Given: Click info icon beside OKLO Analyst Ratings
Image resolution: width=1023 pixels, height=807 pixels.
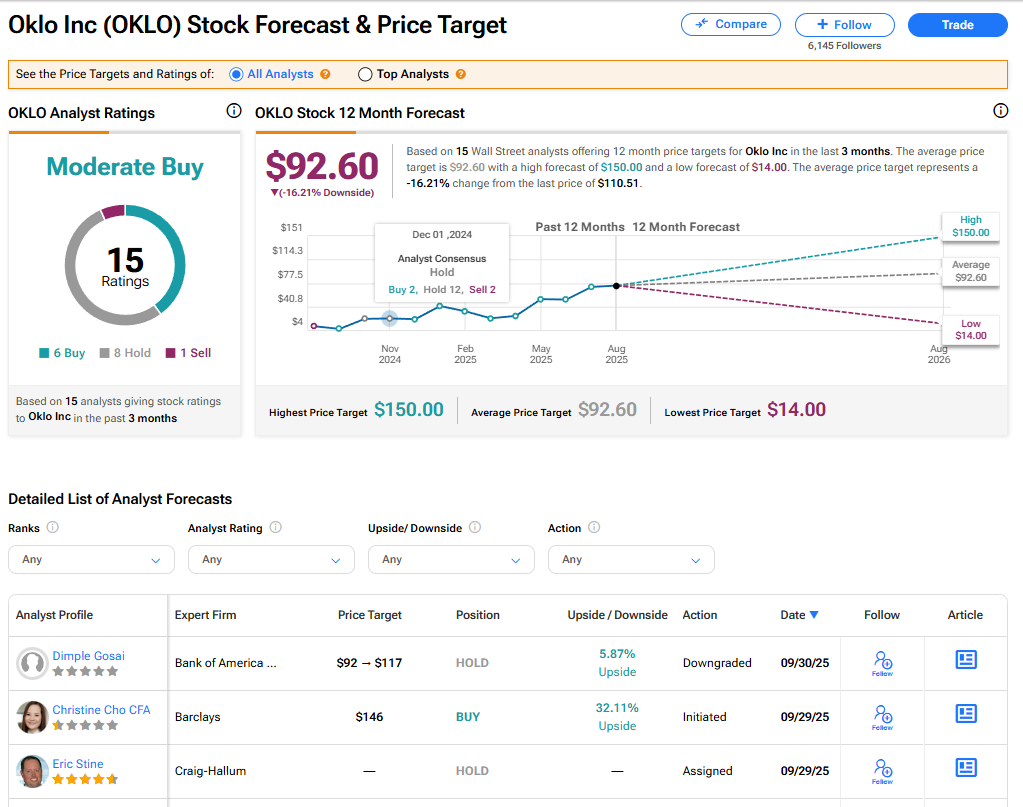Looking at the screenshot, I should [x=234, y=111].
